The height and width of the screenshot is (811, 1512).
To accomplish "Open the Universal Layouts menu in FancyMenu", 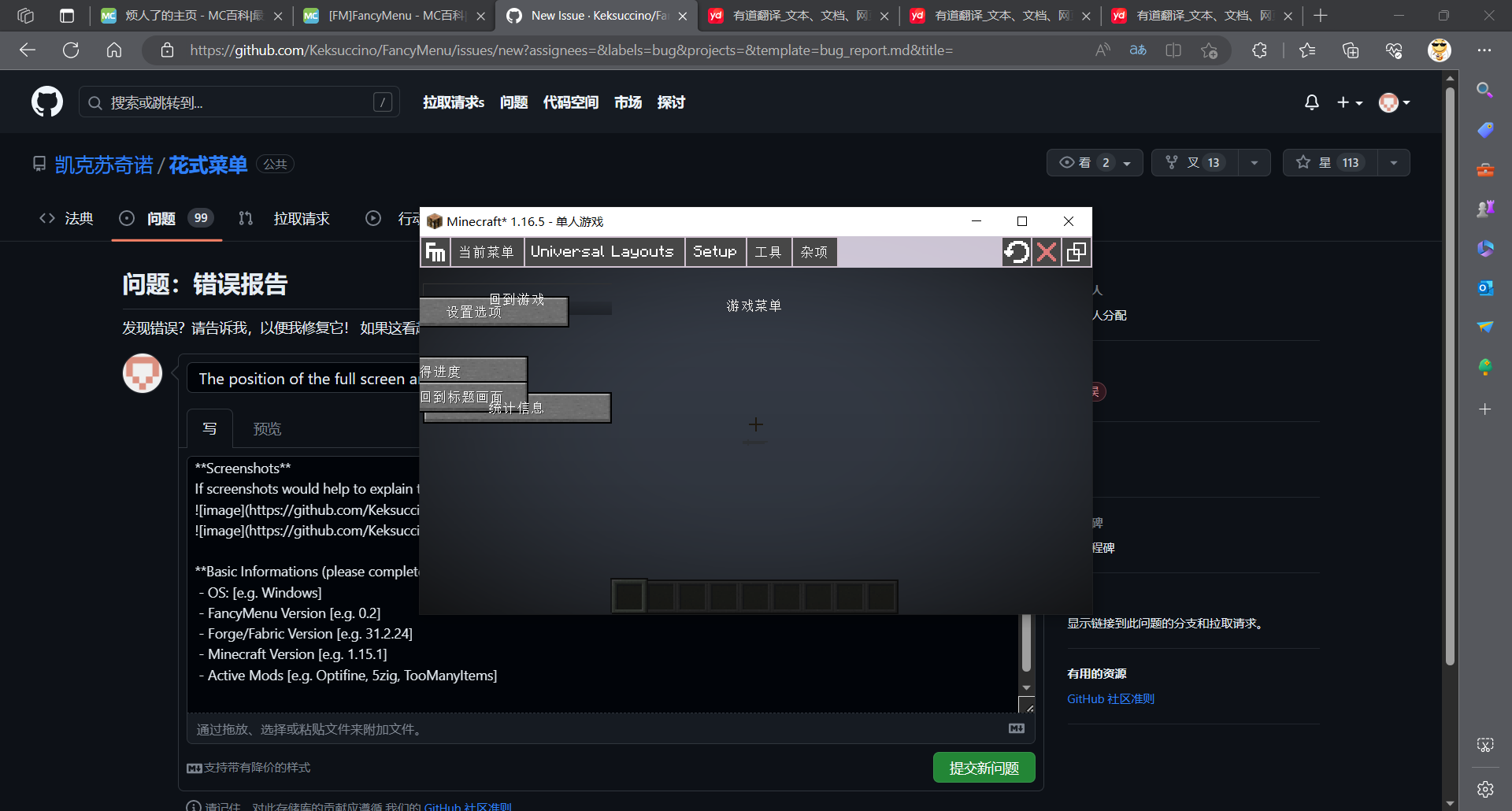I will [x=603, y=251].
